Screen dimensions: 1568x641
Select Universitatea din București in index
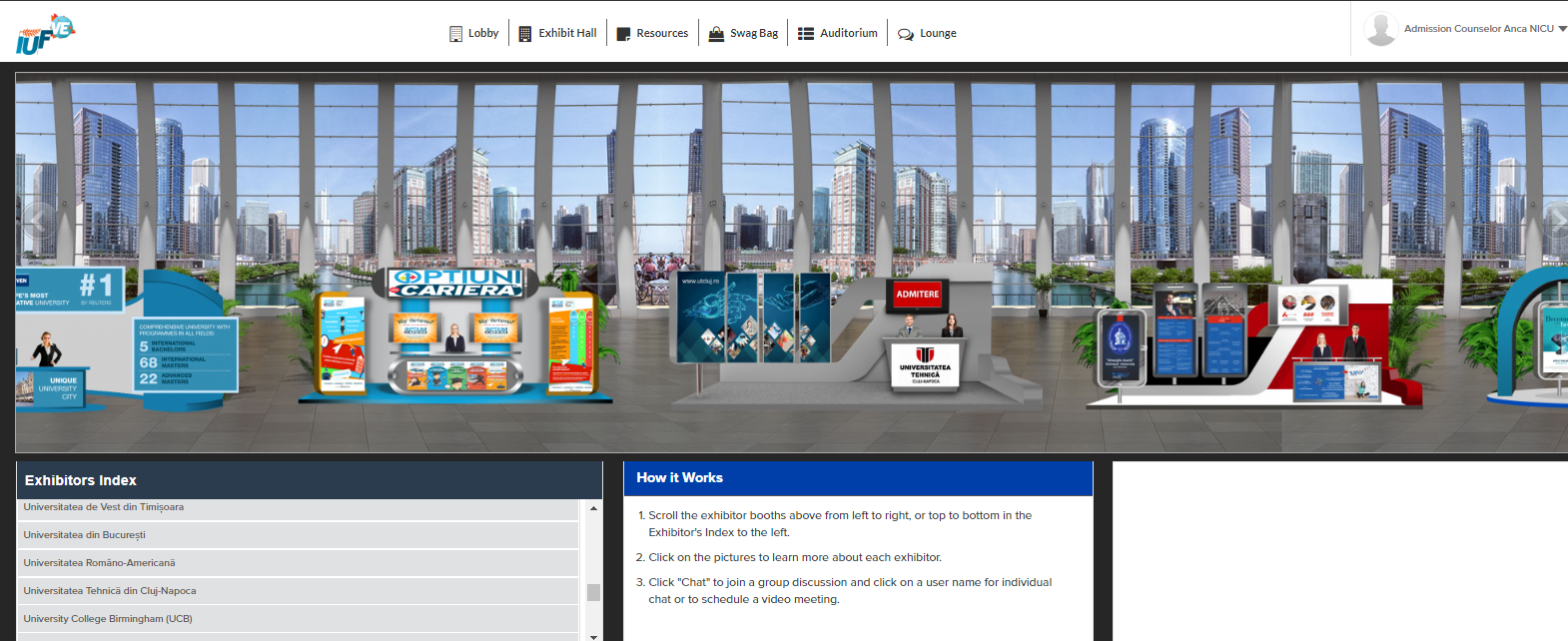298,535
